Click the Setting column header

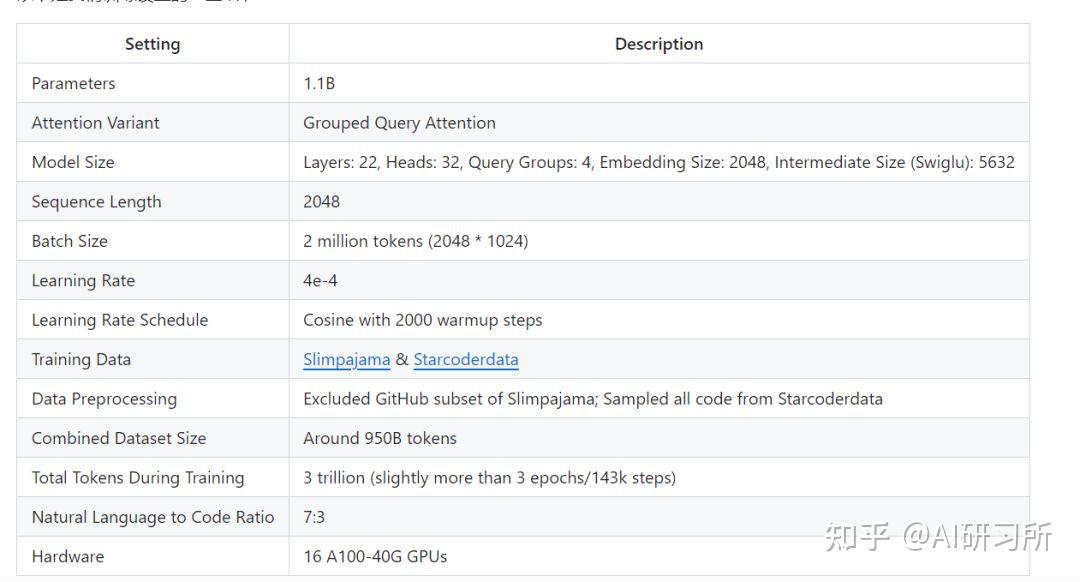(x=152, y=44)
